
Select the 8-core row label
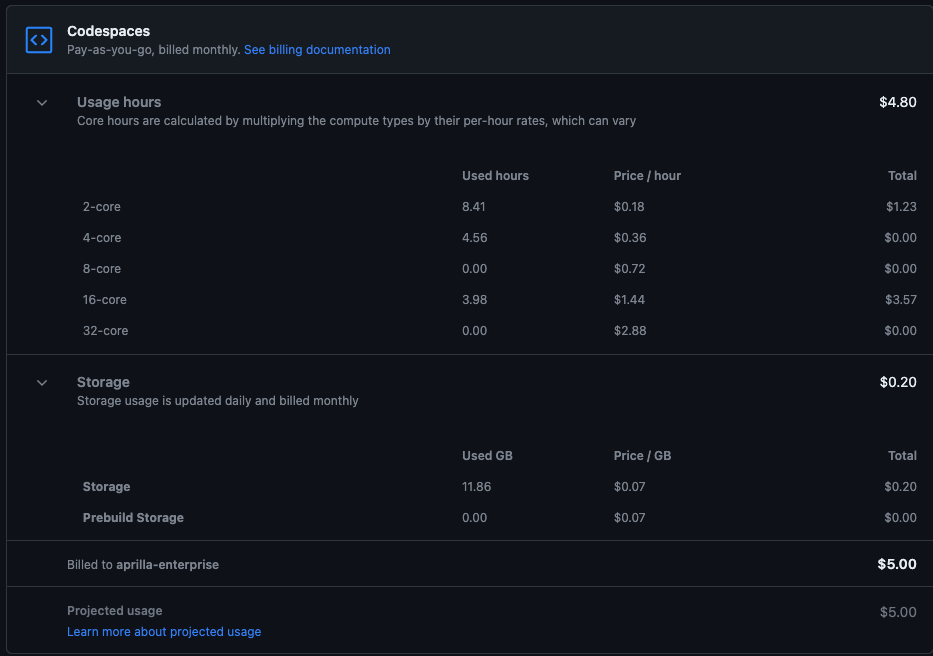pyautogui.click(x=102, y=269)
